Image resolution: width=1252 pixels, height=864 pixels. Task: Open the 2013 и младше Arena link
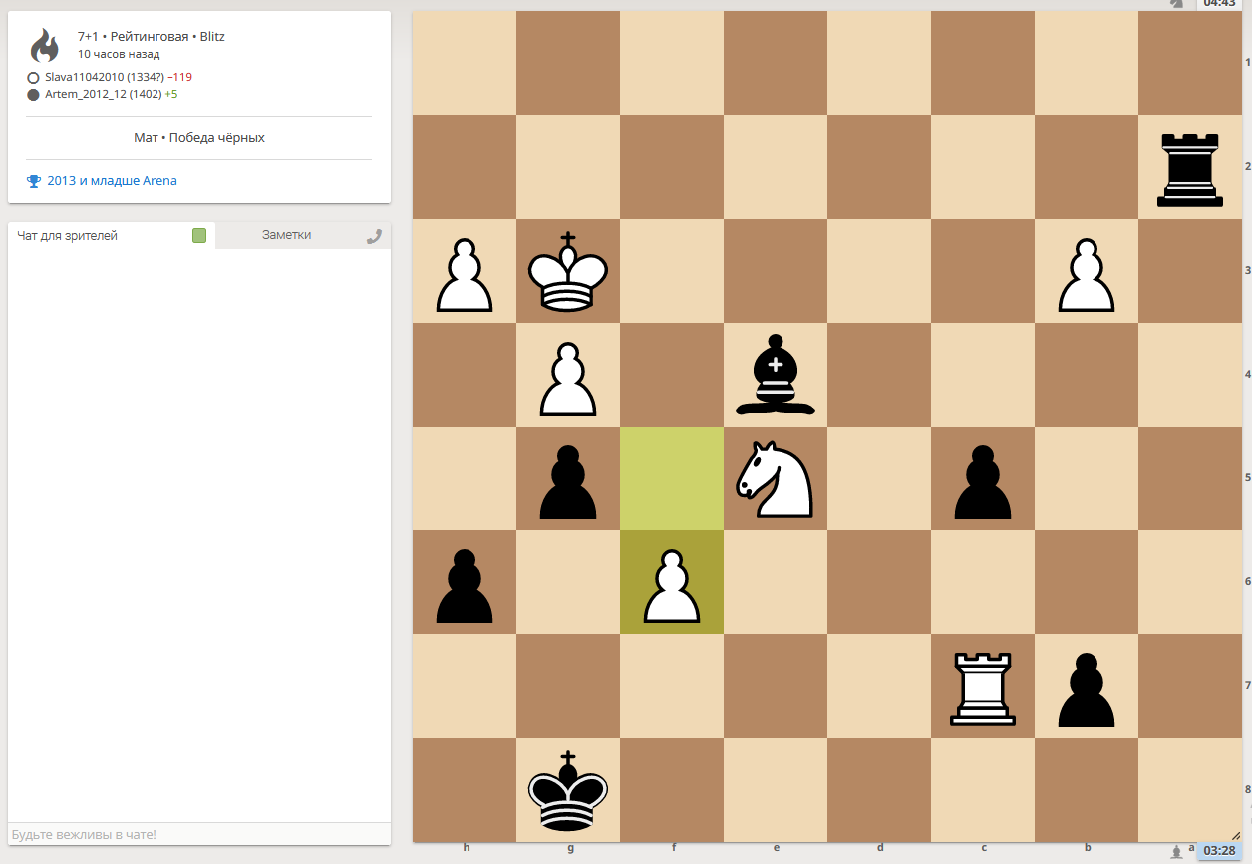[112, 181]
